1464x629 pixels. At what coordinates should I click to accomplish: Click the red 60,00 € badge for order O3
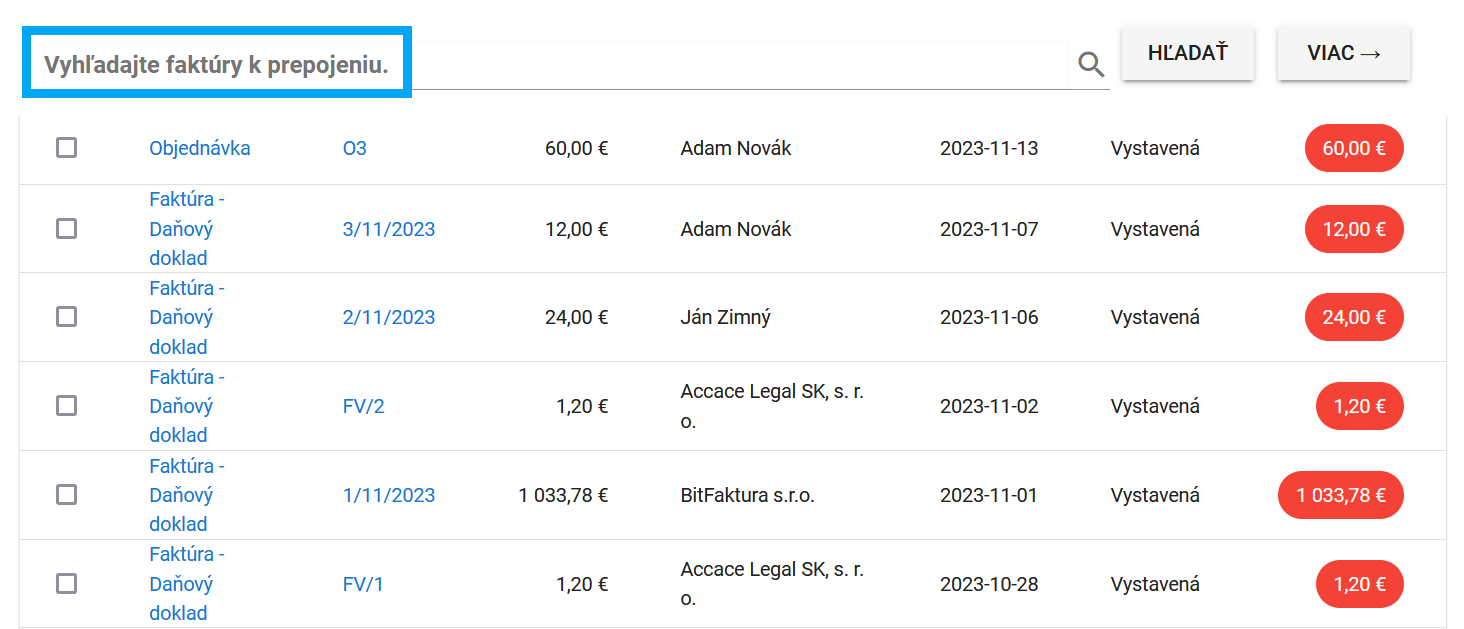point(1353,148)
